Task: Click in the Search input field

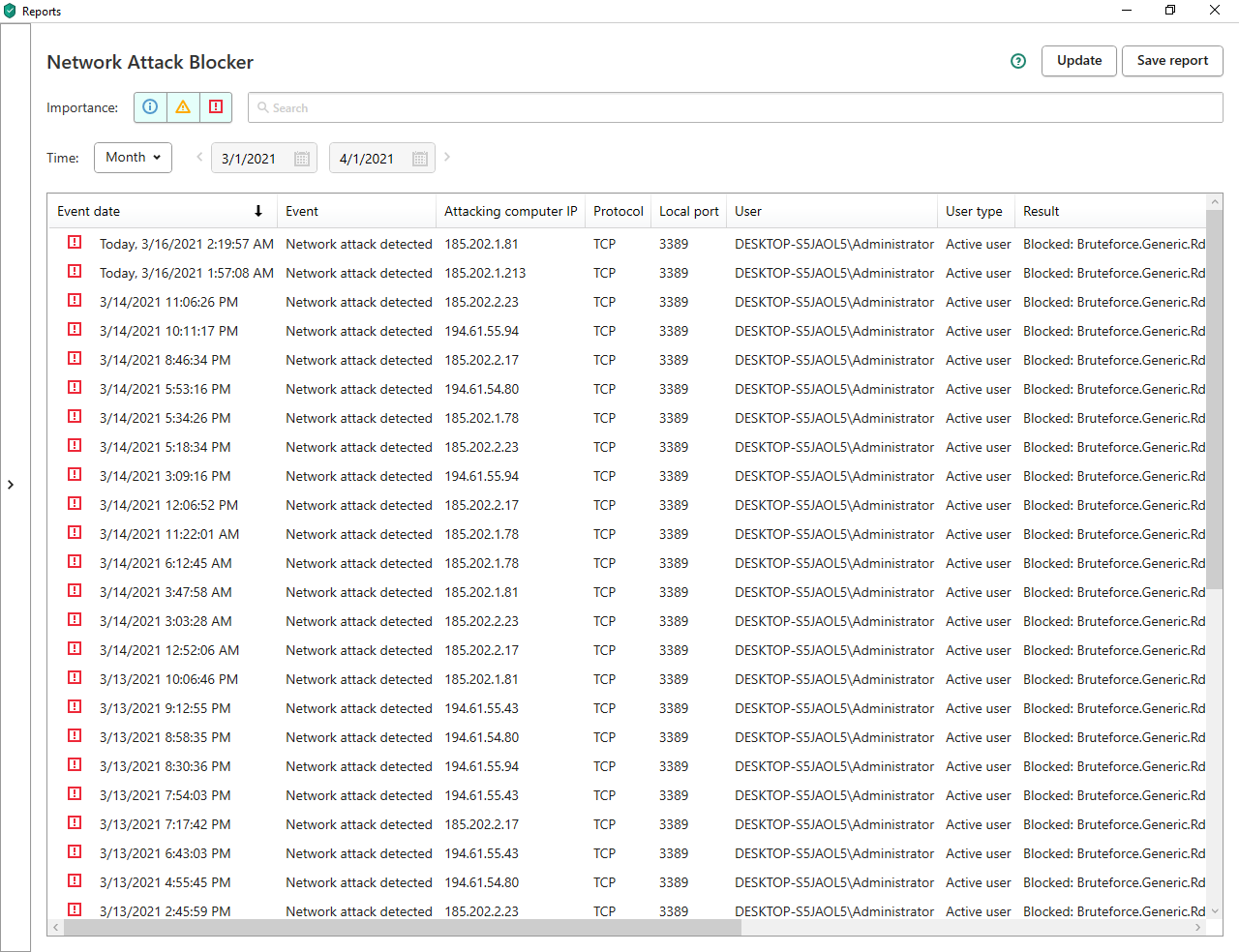Action: pyautogui.click(x=736, y=107)
